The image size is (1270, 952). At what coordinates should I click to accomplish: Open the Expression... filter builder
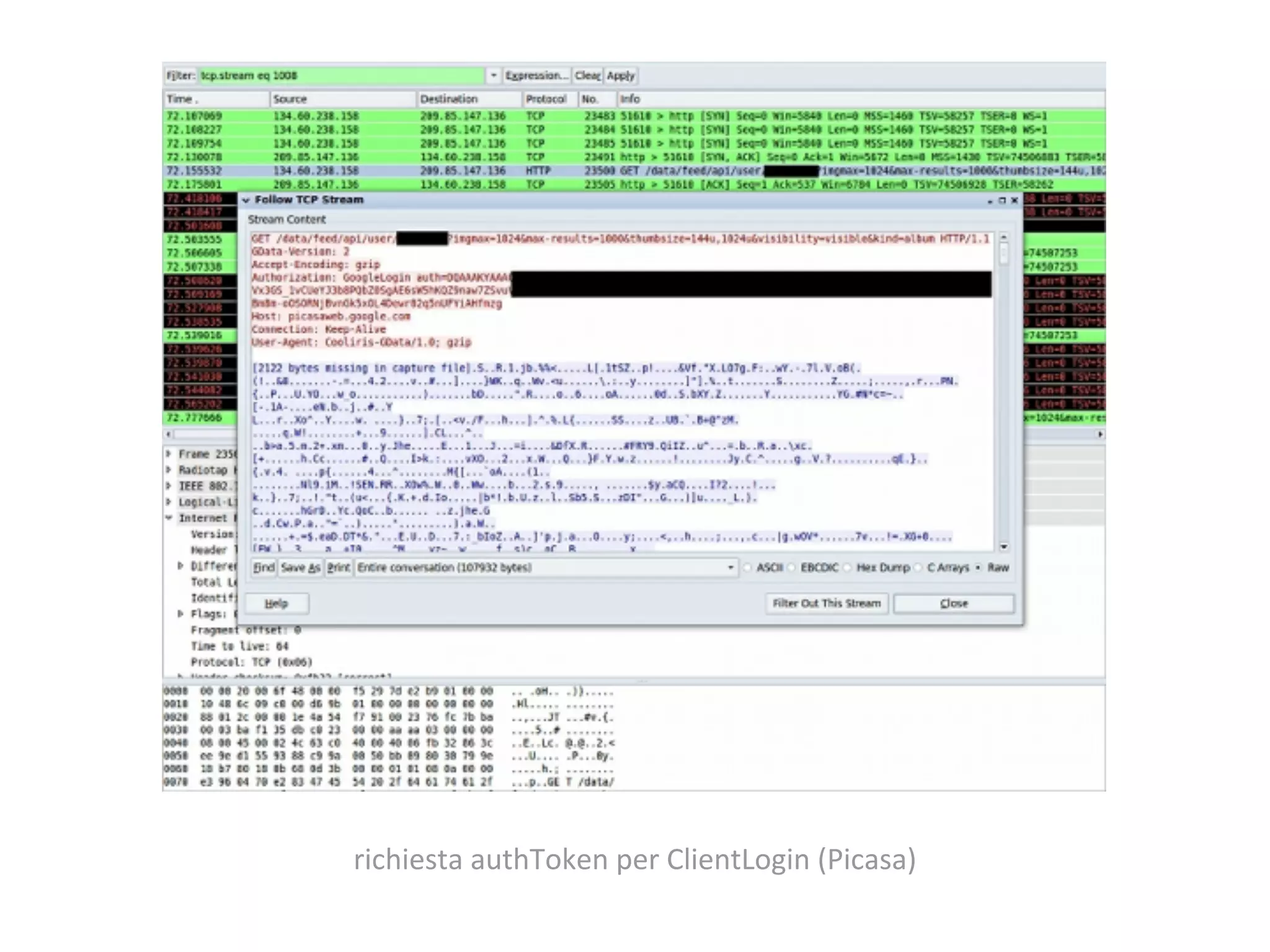tap(536, 76)
